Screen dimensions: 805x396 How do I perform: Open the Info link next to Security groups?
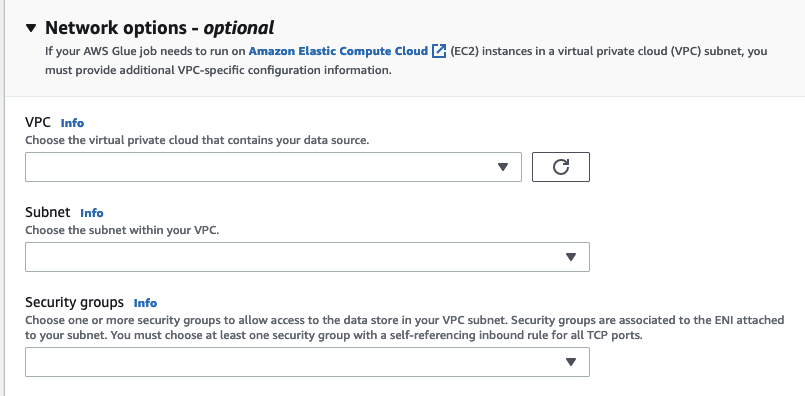pyautogui.click(x=145, y=303)
